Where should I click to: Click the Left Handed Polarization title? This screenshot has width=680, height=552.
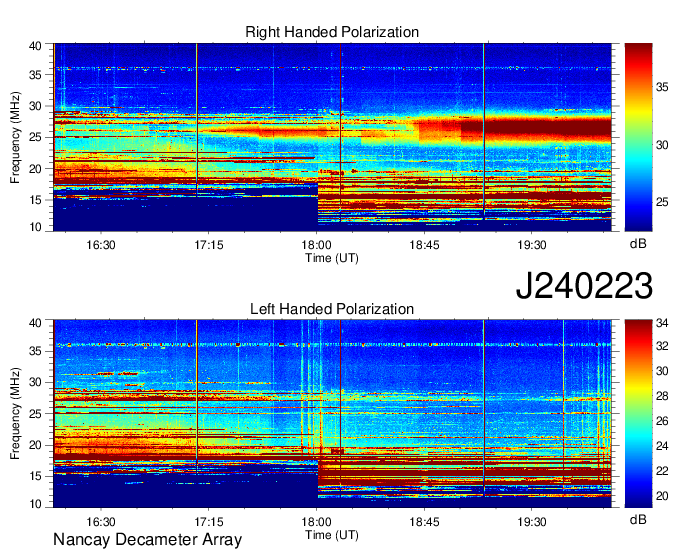332,309
